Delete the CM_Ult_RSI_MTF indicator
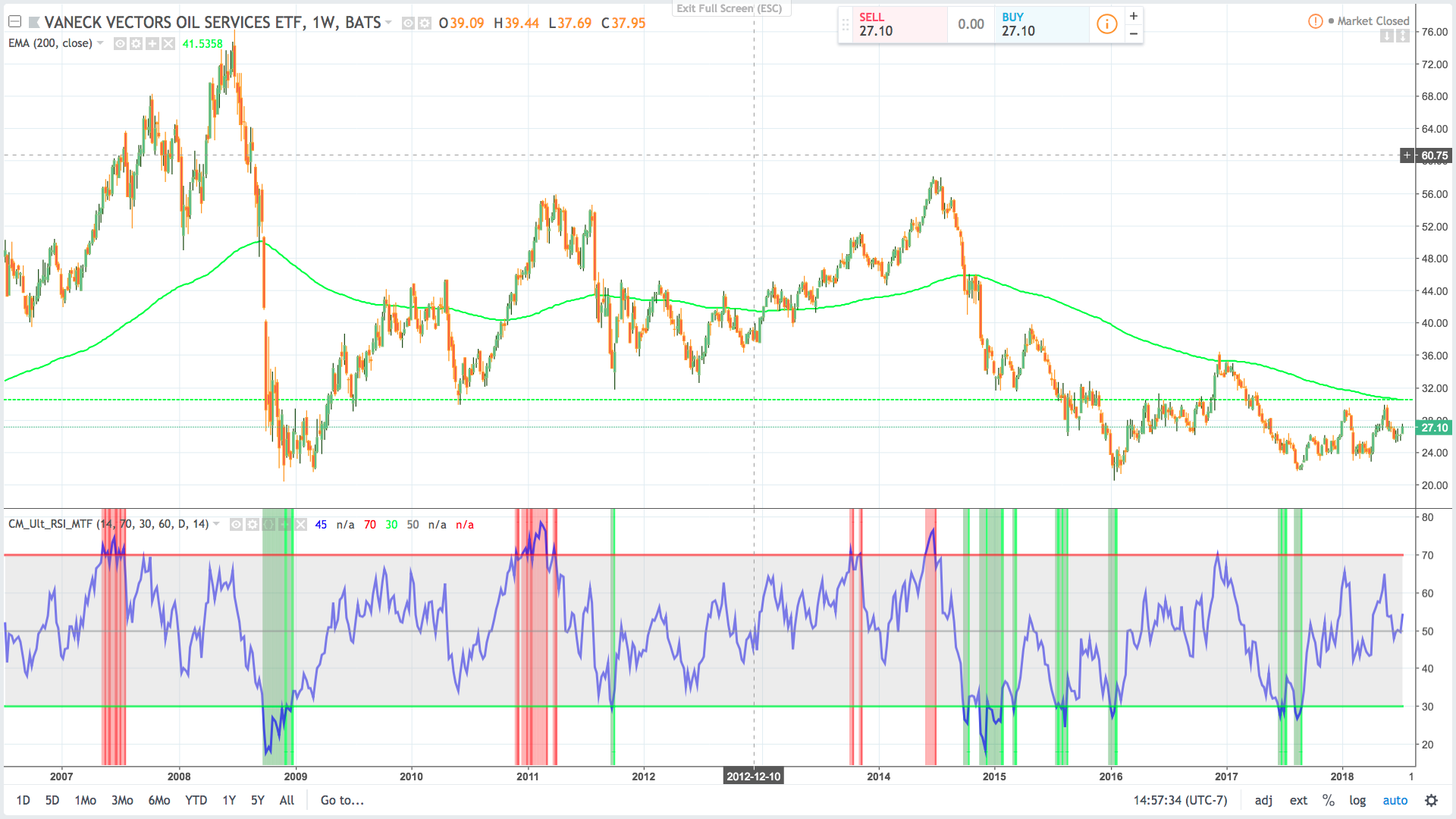Screen dimensions: 1456x819 click(x=301, y=525)
